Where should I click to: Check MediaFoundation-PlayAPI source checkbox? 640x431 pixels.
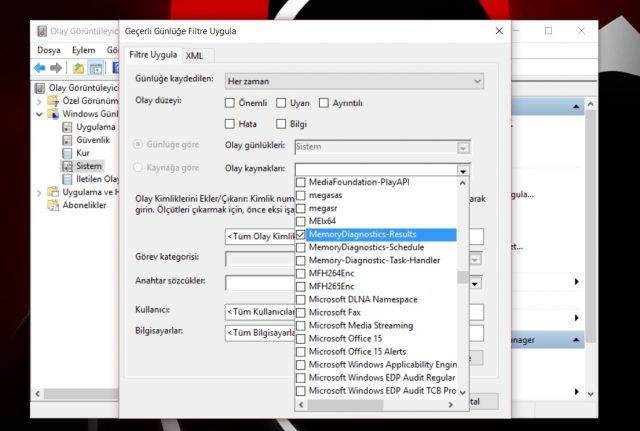tap(301, 182)
